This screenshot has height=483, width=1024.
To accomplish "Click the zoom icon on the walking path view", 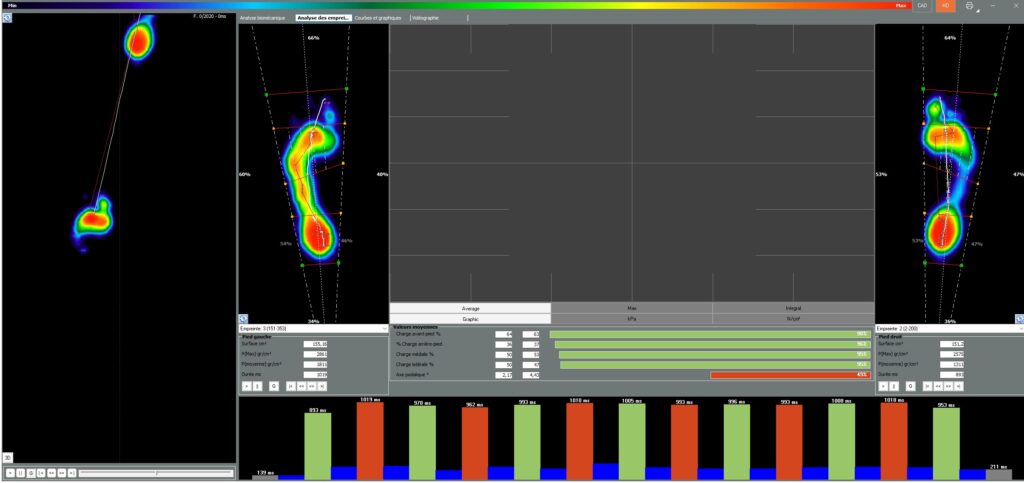I will 6,17.
